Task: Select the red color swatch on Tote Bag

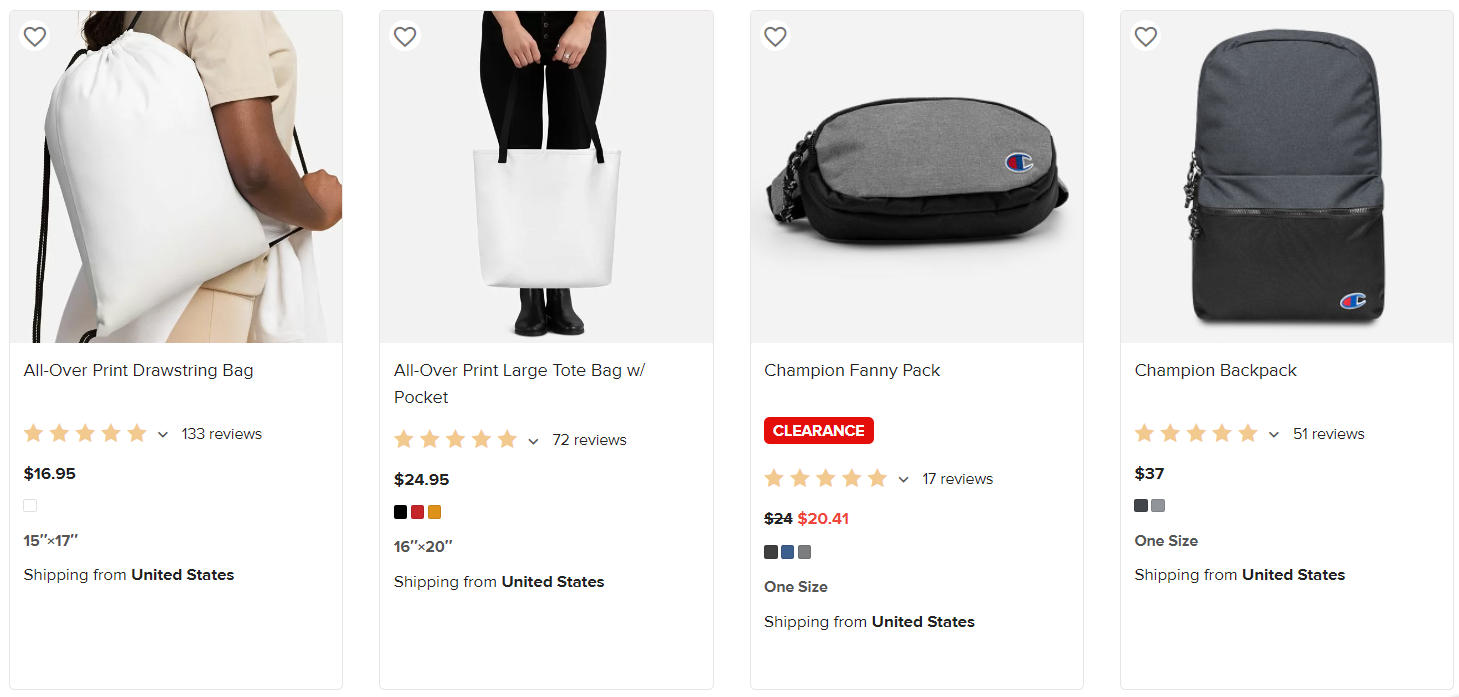Action: [417, 511]
